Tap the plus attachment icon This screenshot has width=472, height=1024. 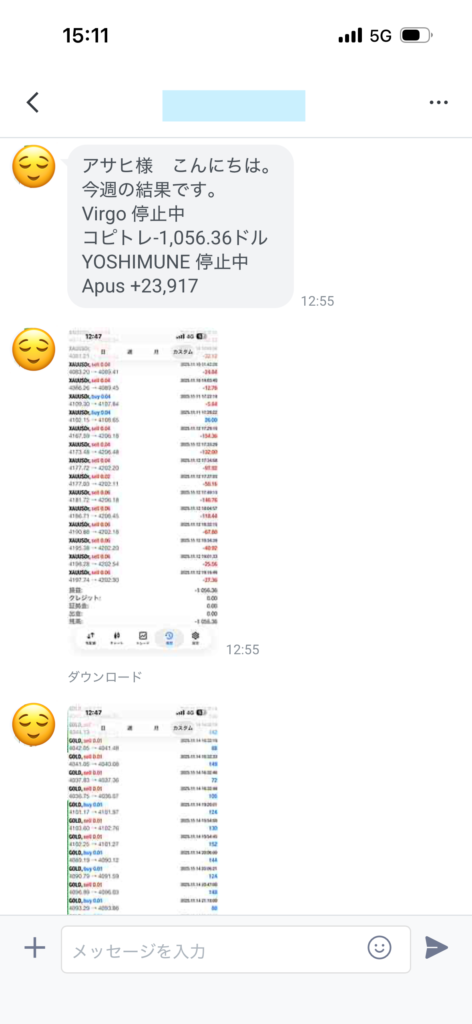[34, 948]
